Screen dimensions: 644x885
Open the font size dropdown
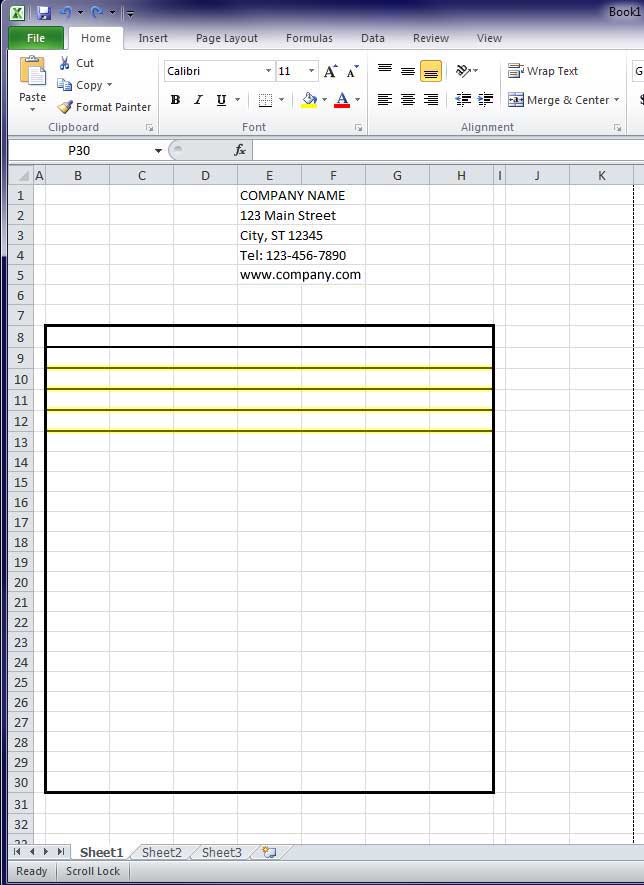(312, 71)
